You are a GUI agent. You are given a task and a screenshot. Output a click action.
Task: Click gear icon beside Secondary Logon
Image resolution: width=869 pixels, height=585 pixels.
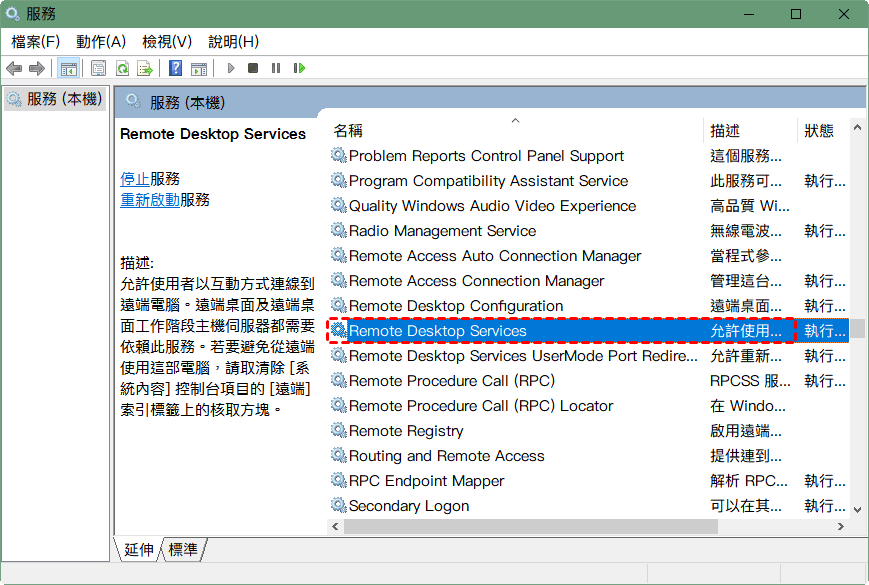click(339, 505)
